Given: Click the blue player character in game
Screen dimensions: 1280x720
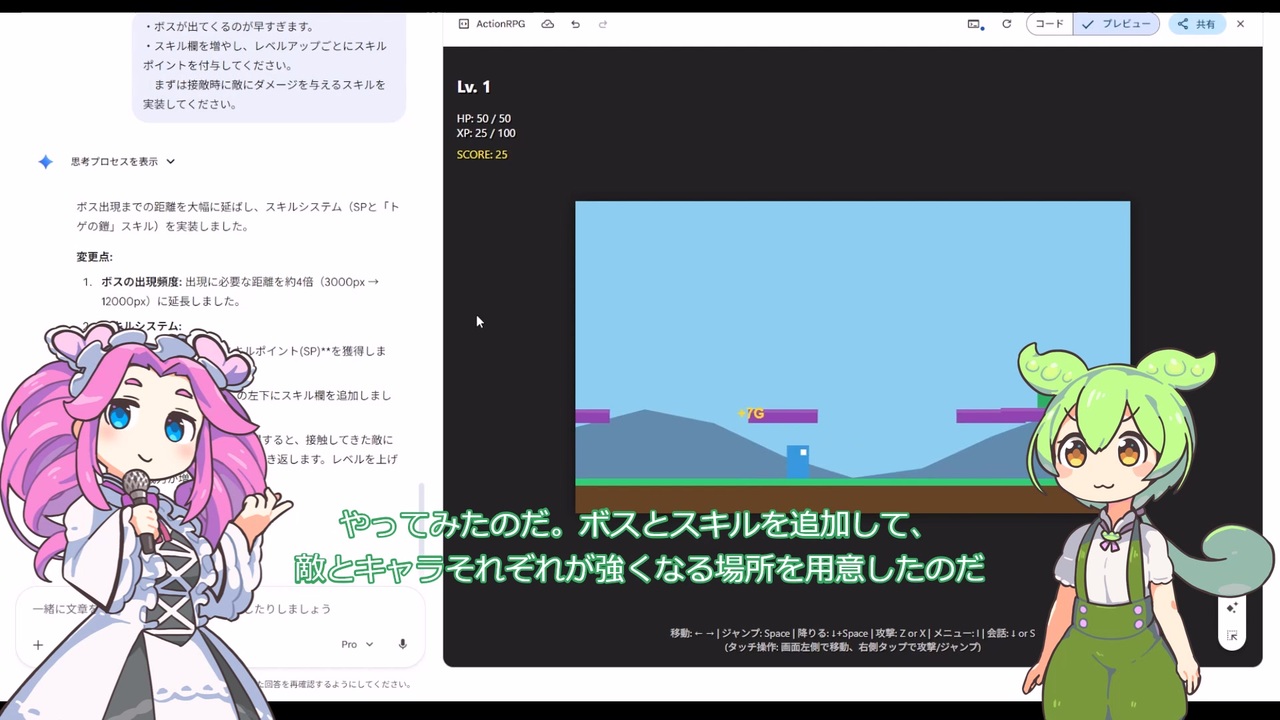Looking at the screenshot, I should point(798,462).
